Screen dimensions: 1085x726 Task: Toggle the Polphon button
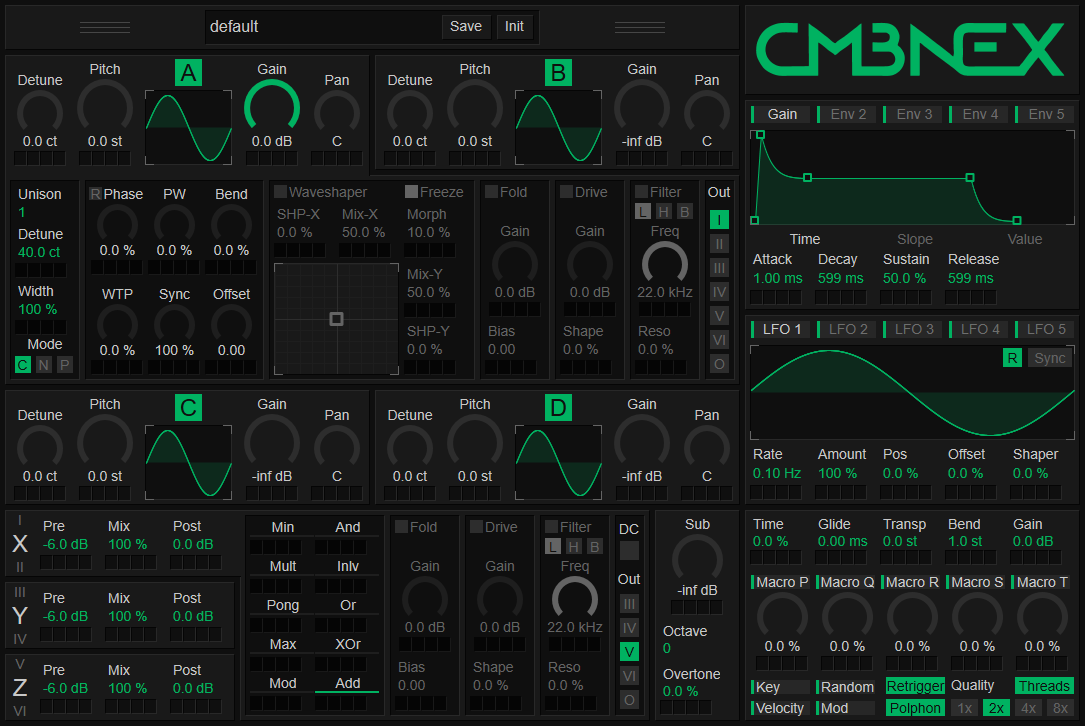click(x=915, y=708)
